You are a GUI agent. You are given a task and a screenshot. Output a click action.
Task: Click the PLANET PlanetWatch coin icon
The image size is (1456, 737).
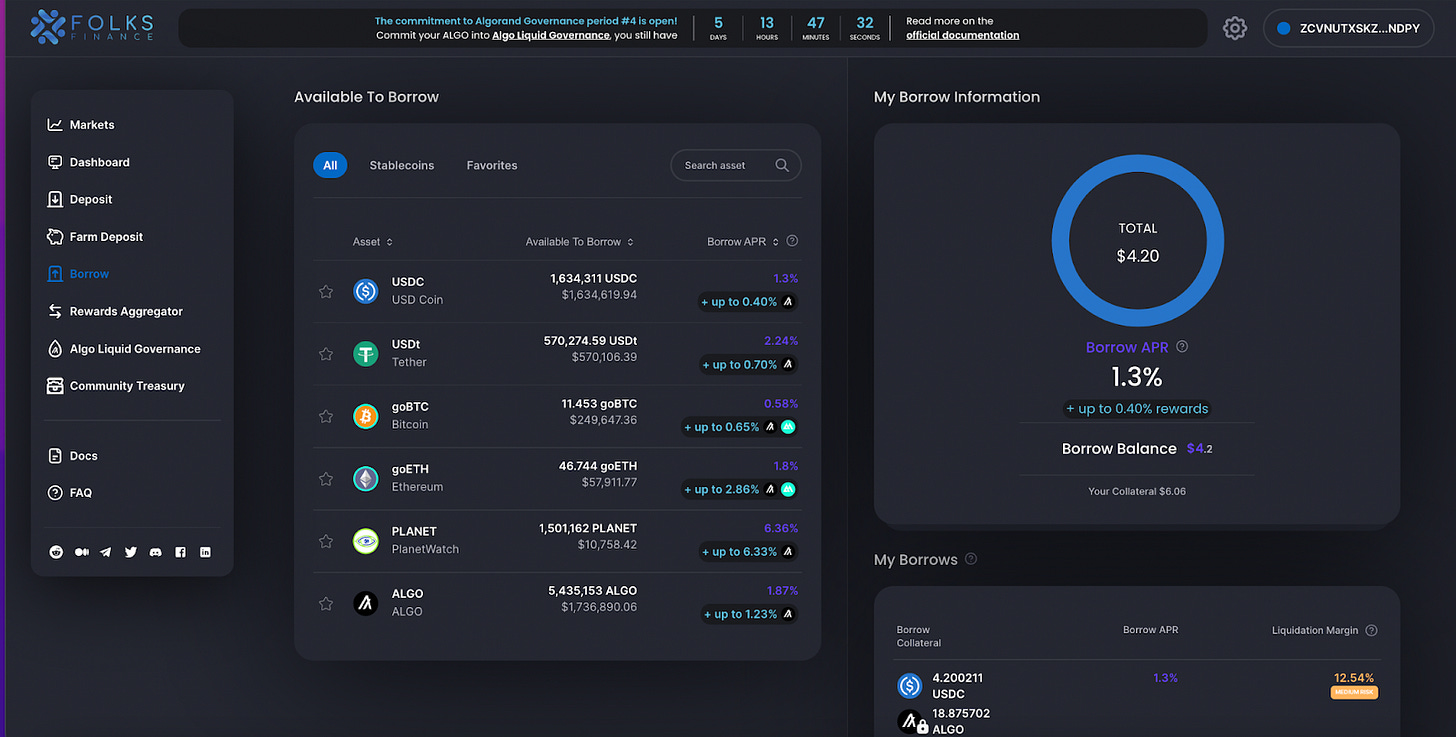point(366,541)
